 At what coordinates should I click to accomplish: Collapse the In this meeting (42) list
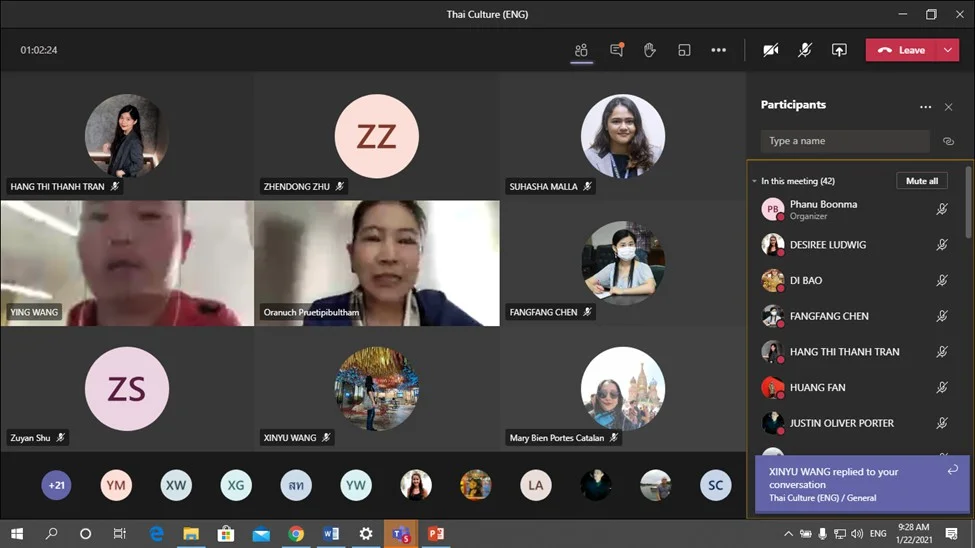coord(755,181)
